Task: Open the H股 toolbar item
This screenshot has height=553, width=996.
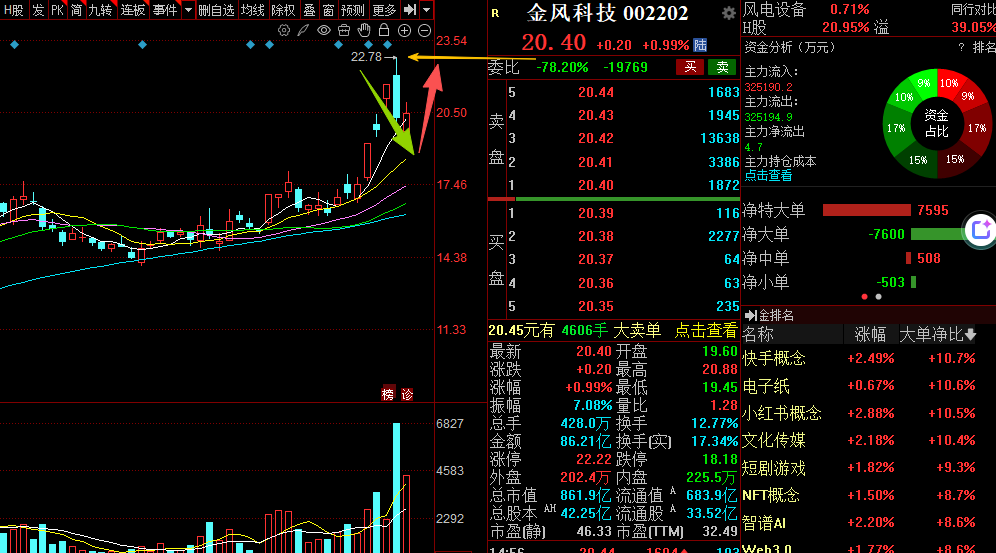Action: click(13, 10)
